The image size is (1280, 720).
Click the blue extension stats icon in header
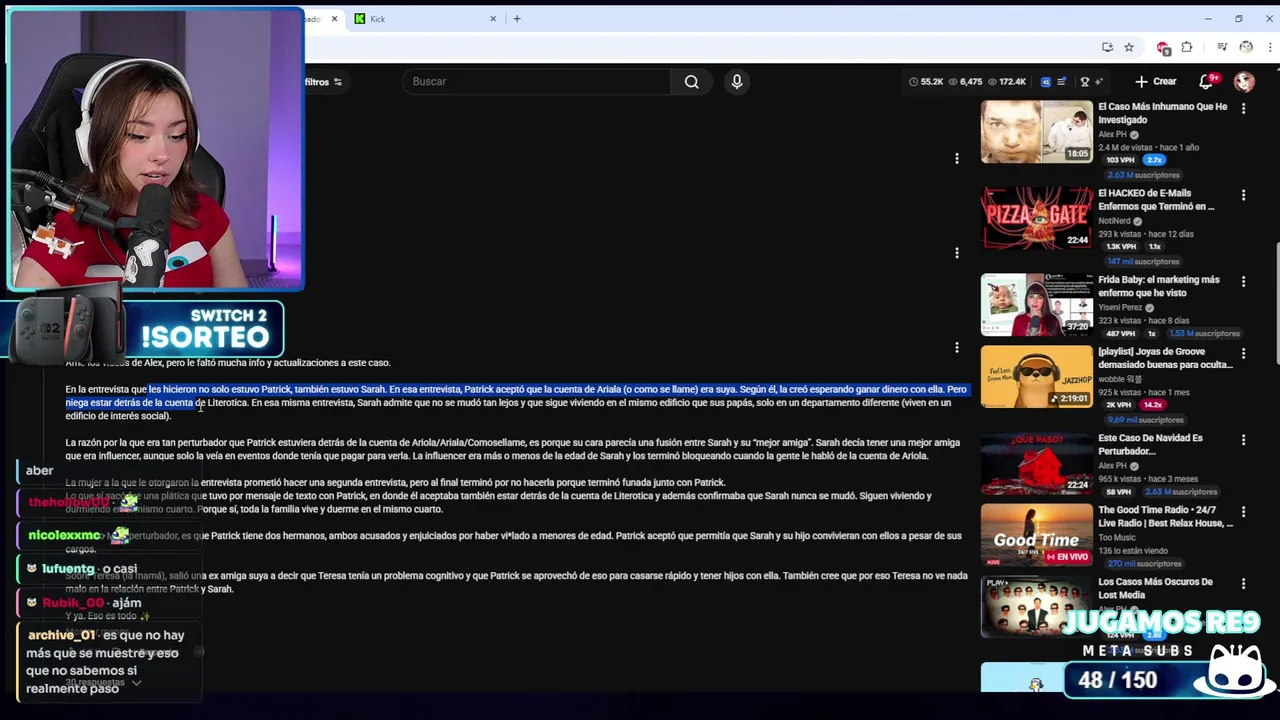(1046, 82)
